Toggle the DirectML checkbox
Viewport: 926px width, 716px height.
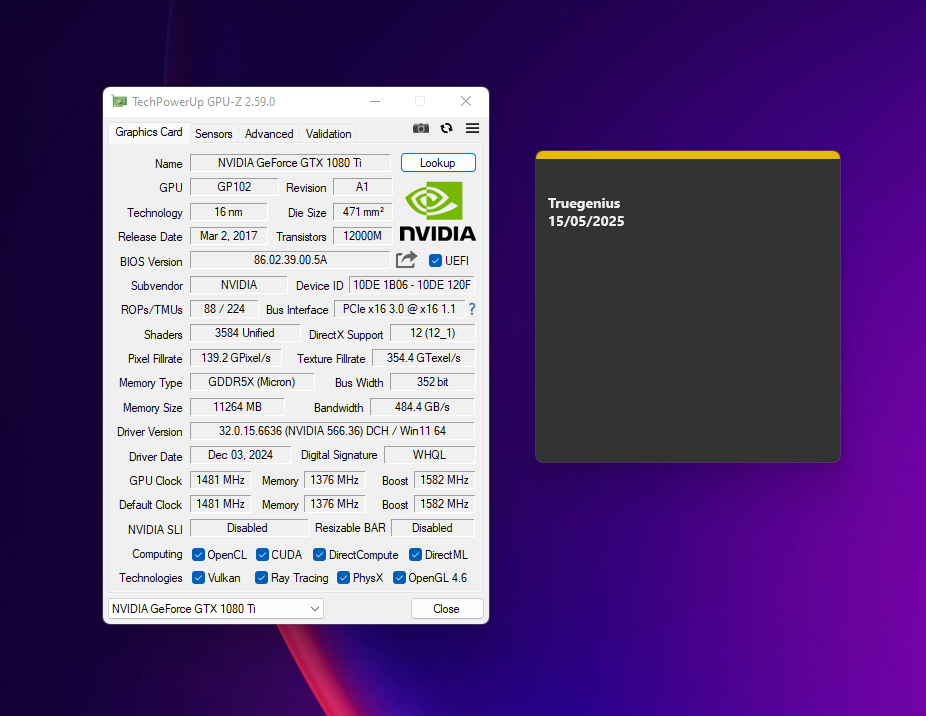pyautogui.click(x=415, y=555)
